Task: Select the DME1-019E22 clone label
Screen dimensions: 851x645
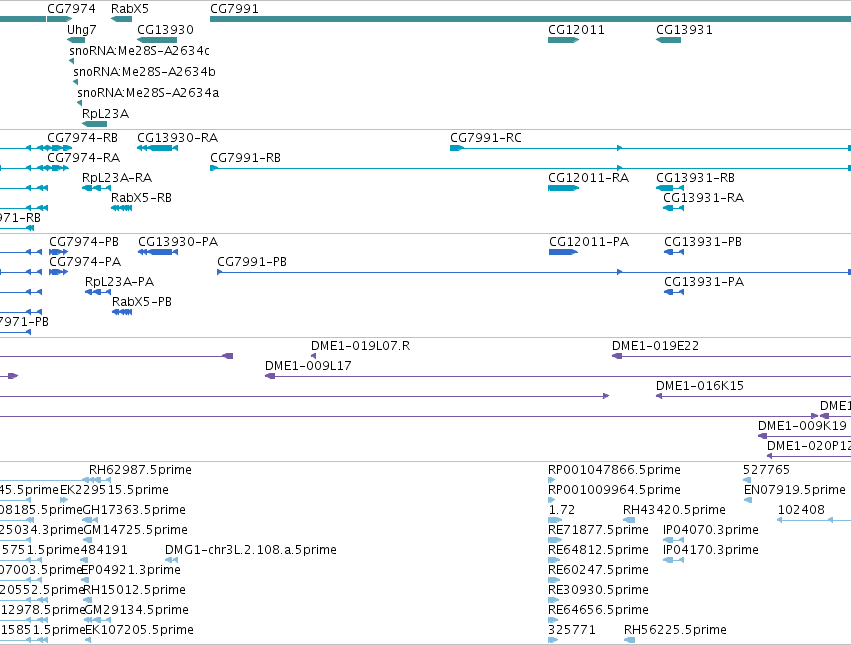Action: (x=656, y=346)
